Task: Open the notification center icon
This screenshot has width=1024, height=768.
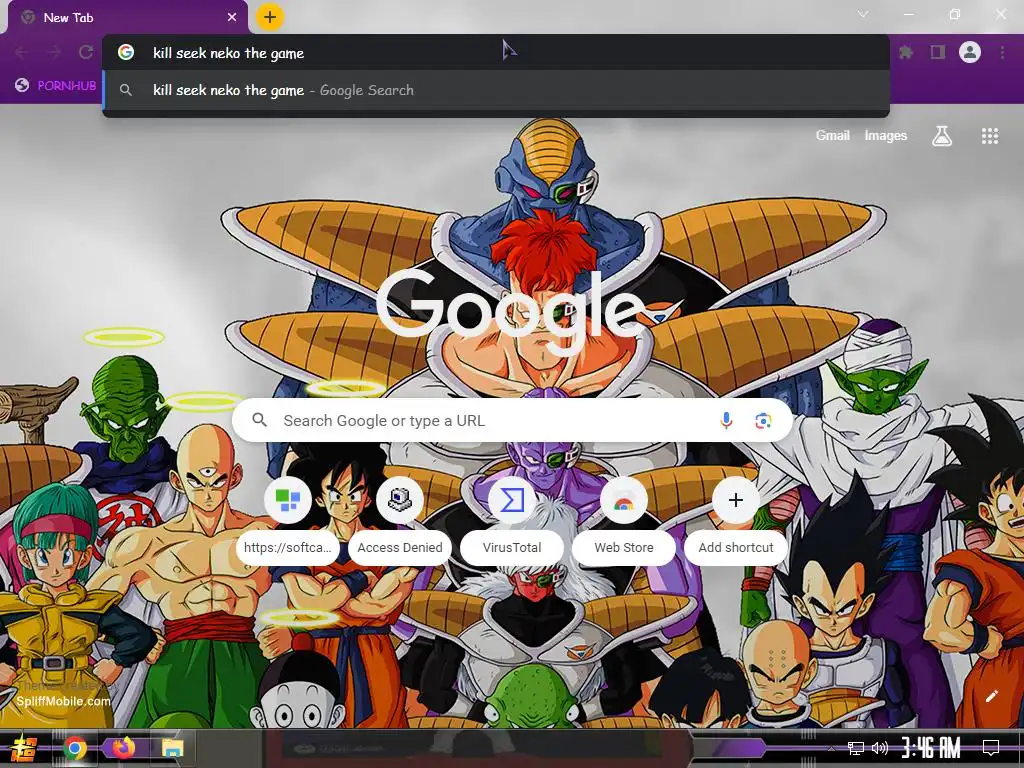Action: [991, 748]
